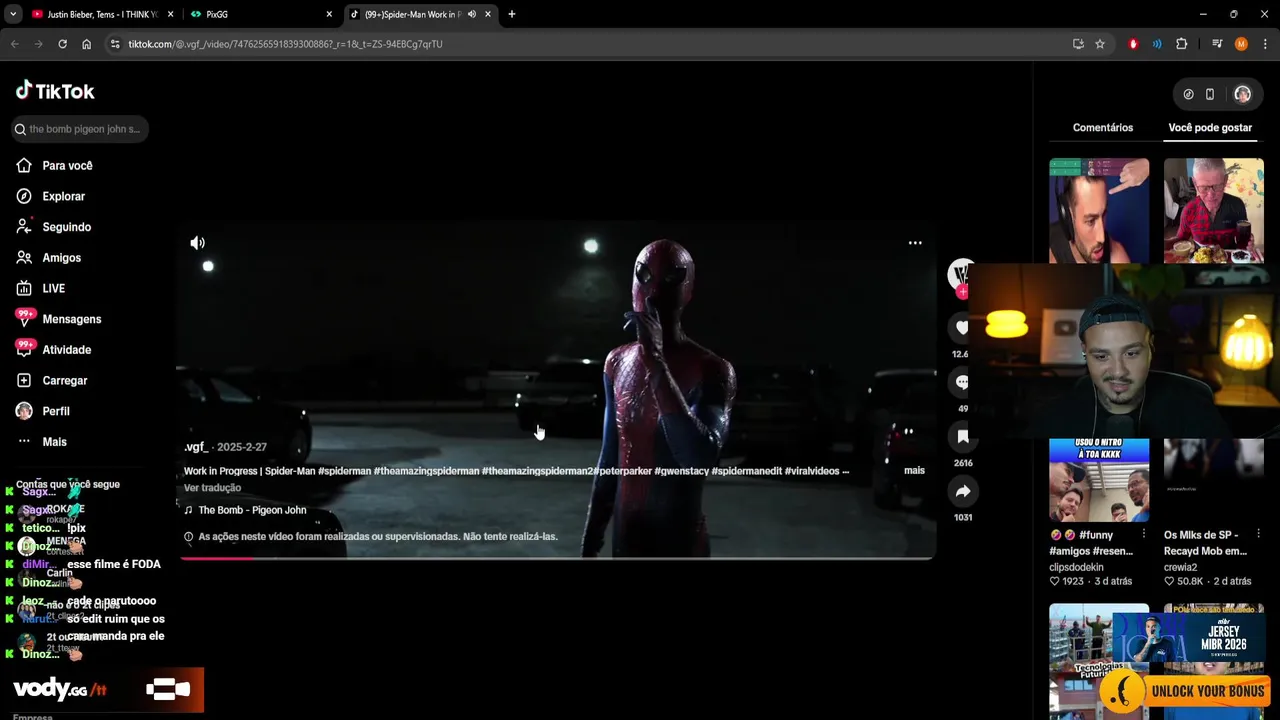The width and height of the screenshot is (1280, 720).
Task: Click the #spiderman hashtag
Action: click(x=344, y=471)
